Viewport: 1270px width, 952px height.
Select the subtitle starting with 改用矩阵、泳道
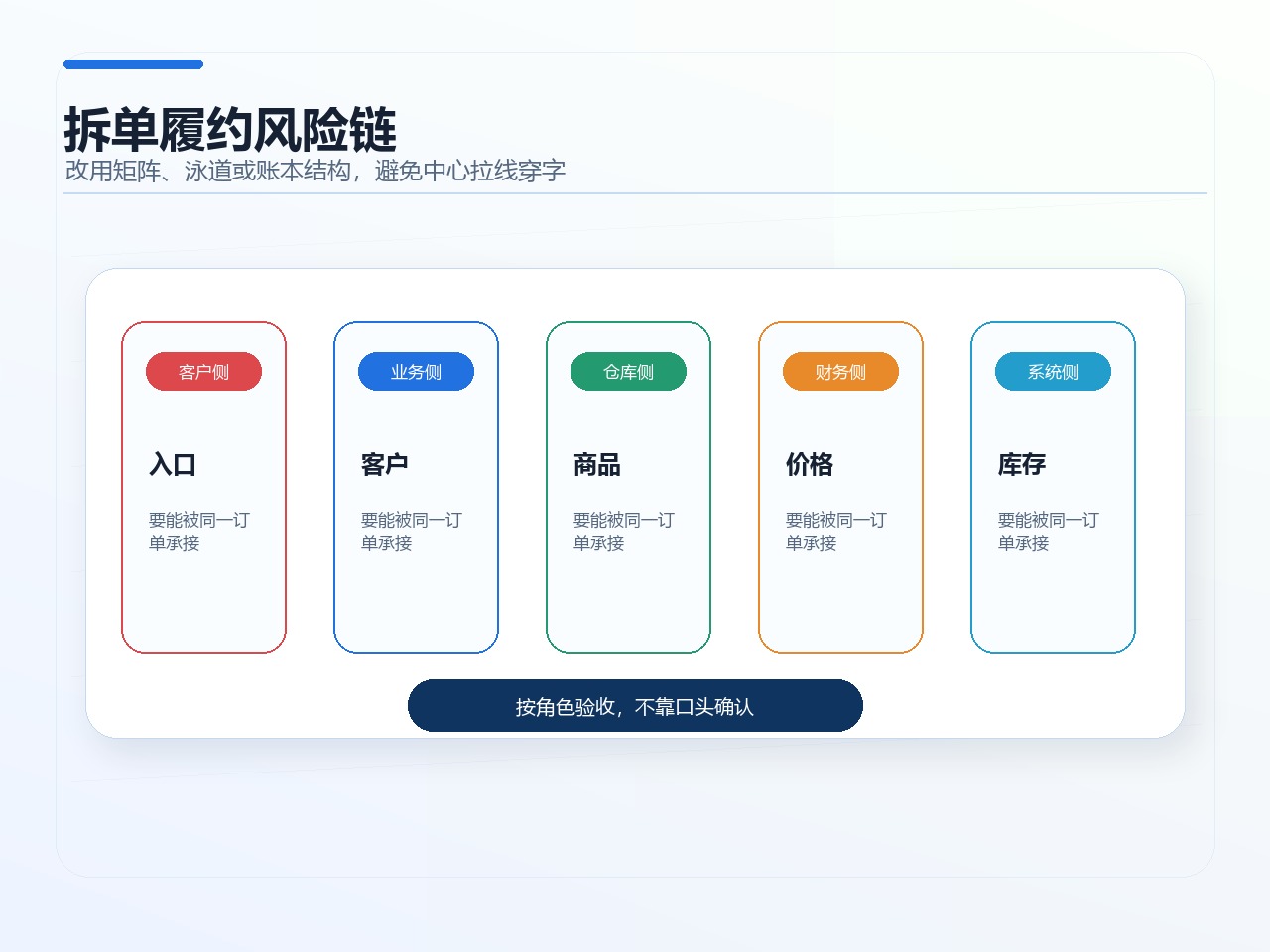pyautogui.click(x=316, y=171)
